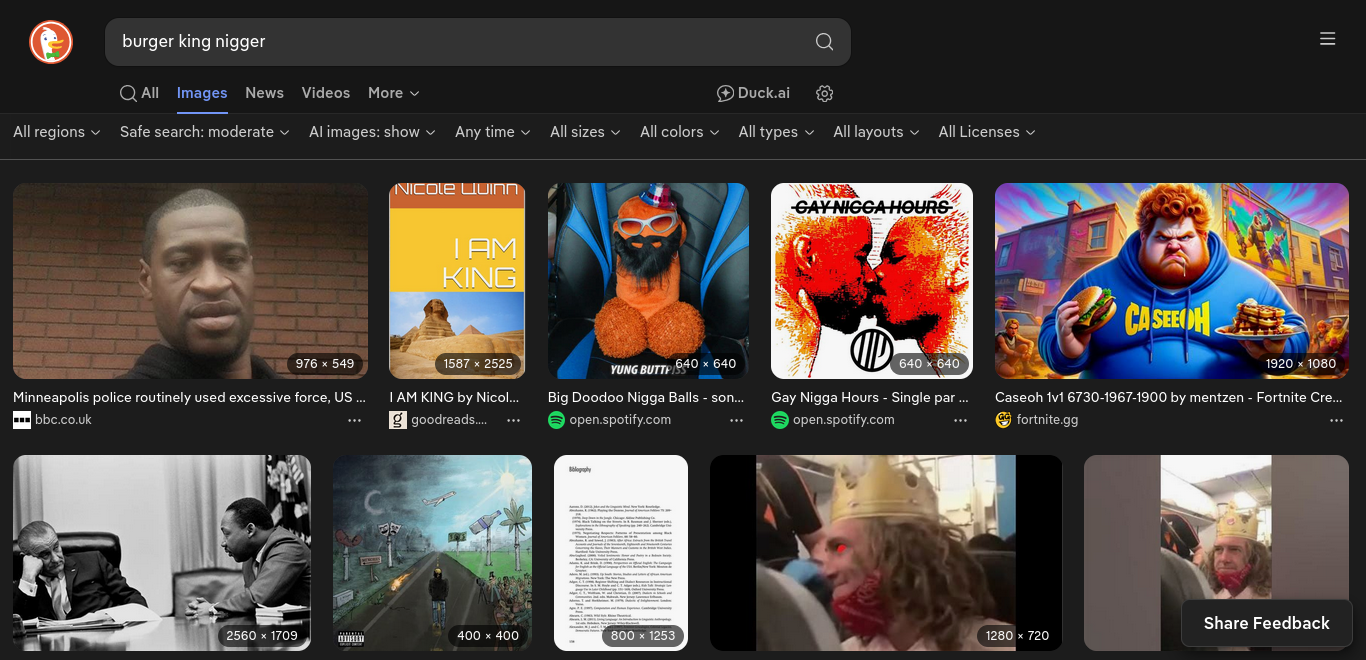This screenshot has height=660, width=1366.
Task: Click the 1280 × 720 size badge
Action: coord(1017,636)
